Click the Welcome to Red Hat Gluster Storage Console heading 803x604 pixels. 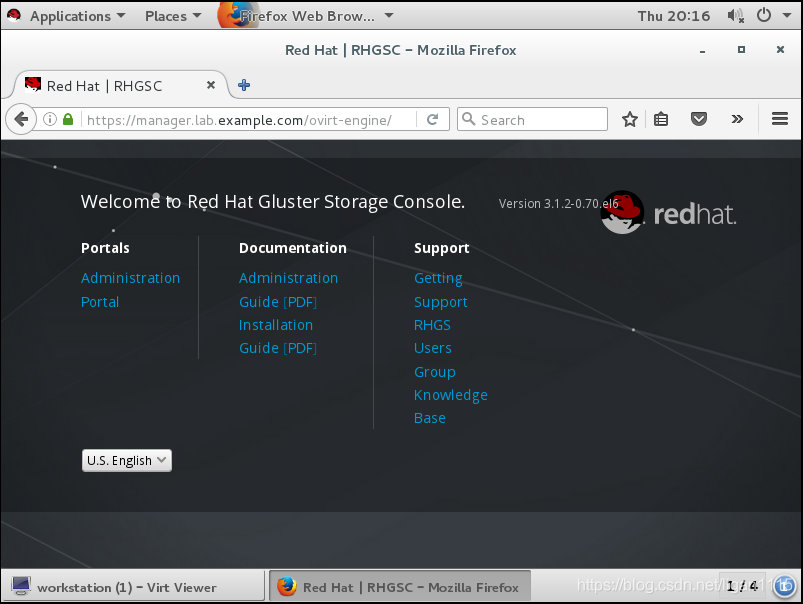pos(272,201)
